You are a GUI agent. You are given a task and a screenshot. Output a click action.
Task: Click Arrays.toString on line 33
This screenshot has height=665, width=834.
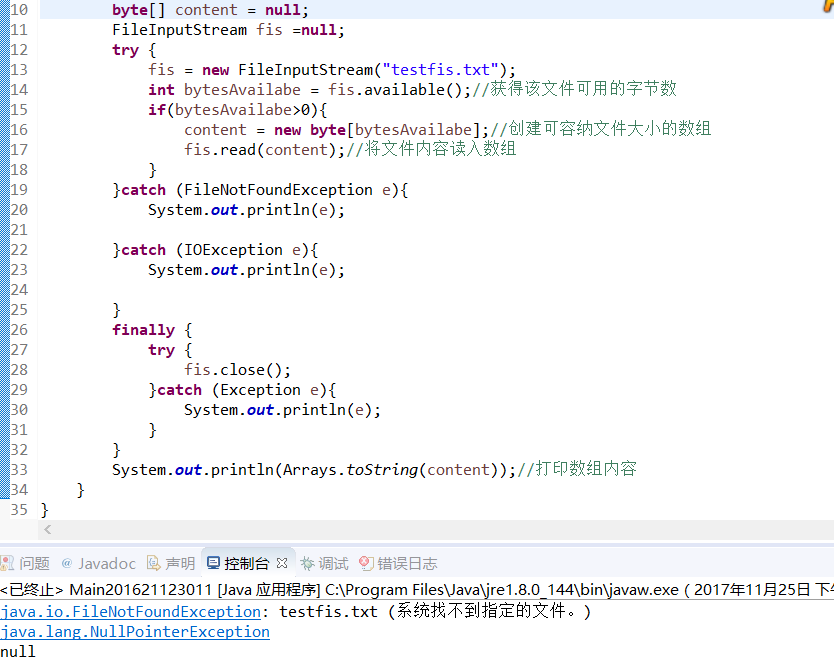tap(350, 470)
